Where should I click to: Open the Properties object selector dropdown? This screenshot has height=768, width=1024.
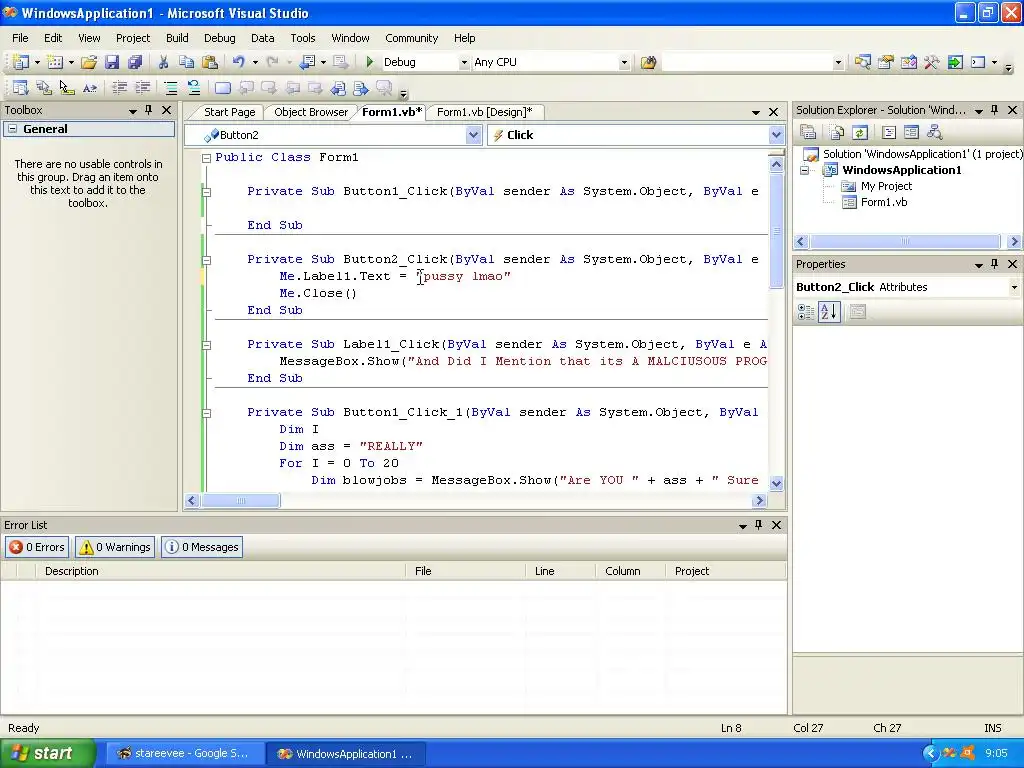pos(1014,287)
